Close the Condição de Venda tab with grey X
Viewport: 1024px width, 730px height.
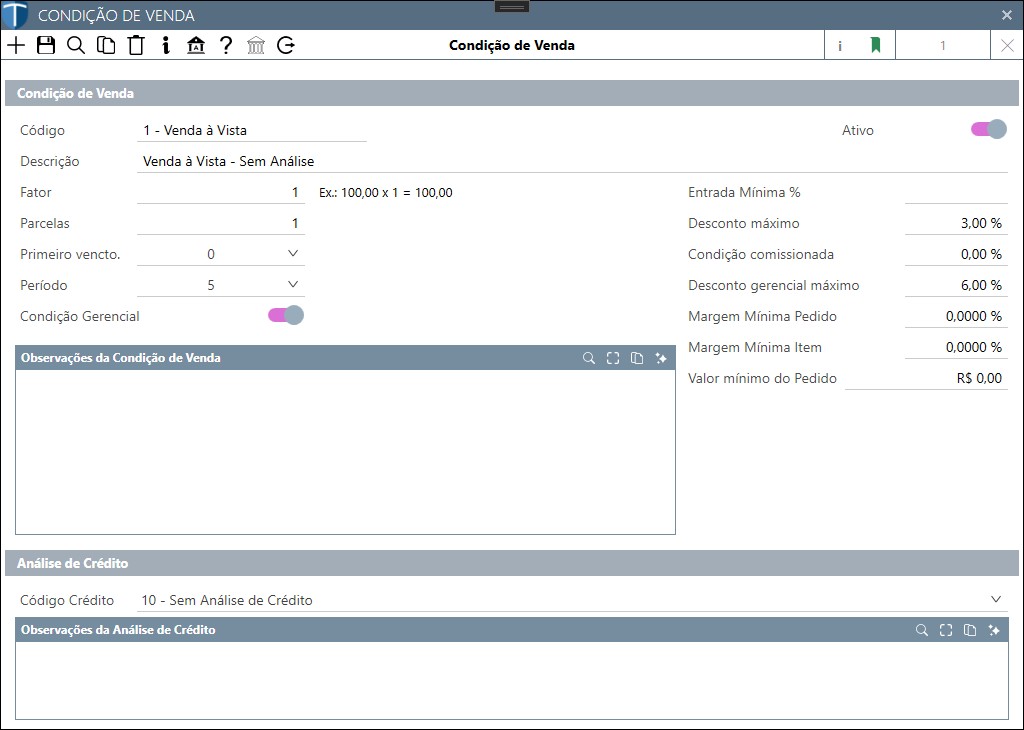pos(1007,45)
